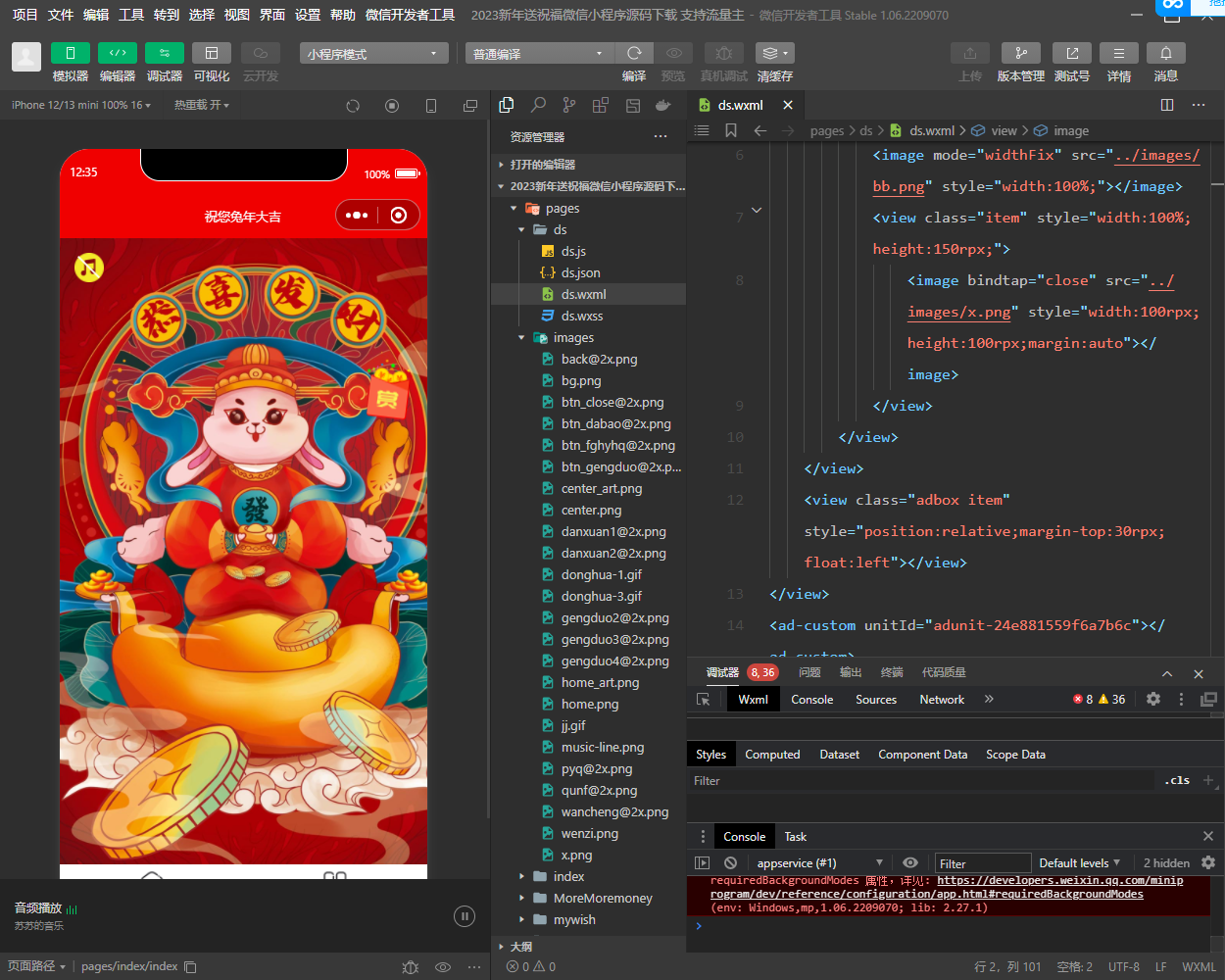Pause the audio playback
Viewport: 1225px width, 980px height.
(x=465, y=916)
